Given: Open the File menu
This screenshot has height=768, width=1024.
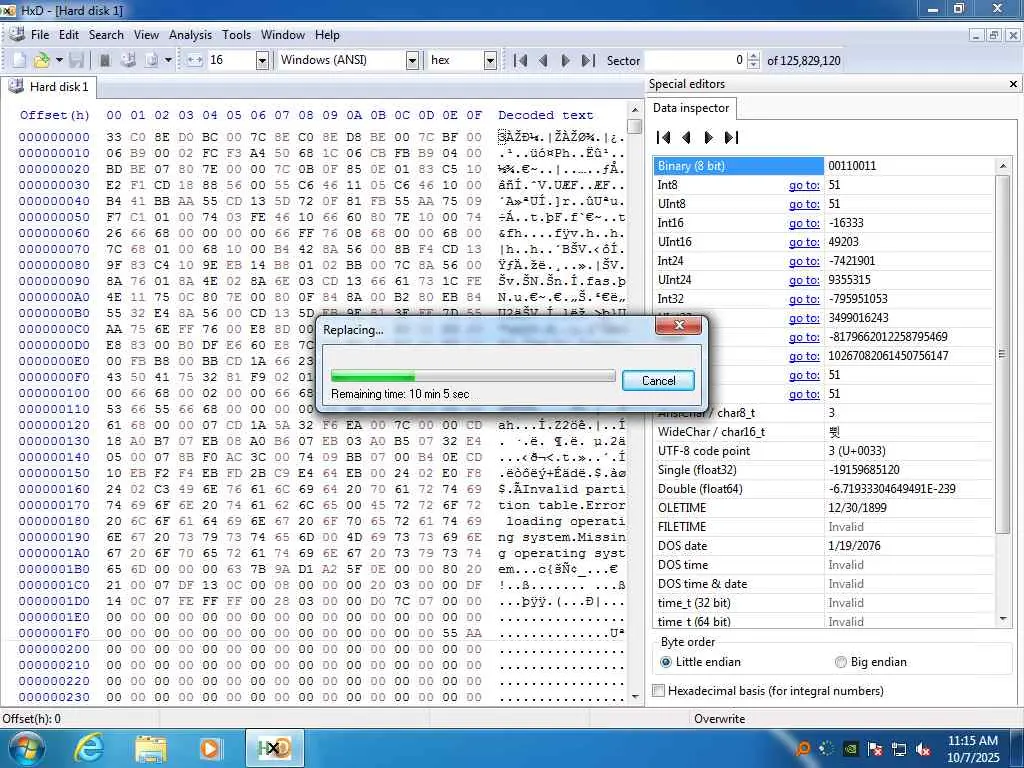Looking at the screenshot, I should tap(40, 35).
